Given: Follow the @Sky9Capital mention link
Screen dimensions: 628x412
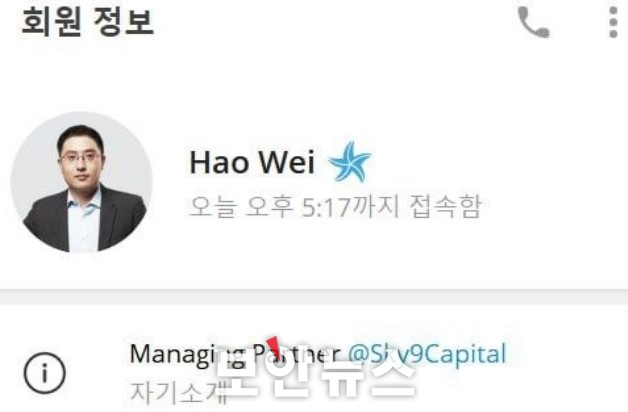Looking at the screenshot, I should tap(427, 354).
